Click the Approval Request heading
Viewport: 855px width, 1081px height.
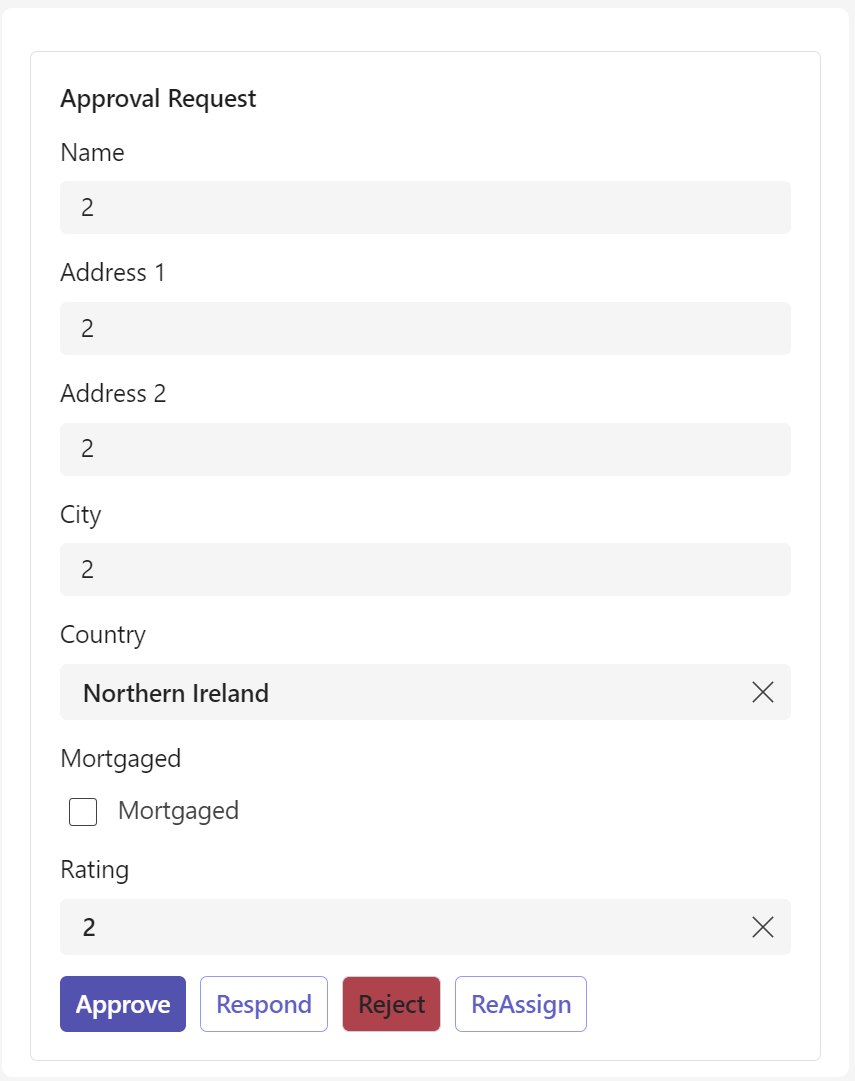(158, 99)
